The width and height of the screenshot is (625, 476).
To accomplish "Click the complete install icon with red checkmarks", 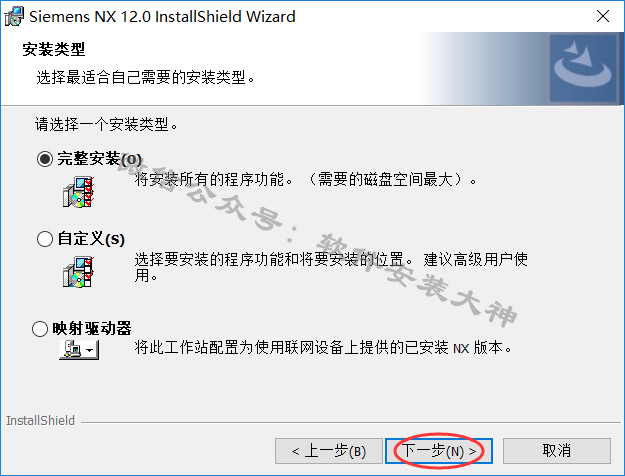I will (79, 192).
